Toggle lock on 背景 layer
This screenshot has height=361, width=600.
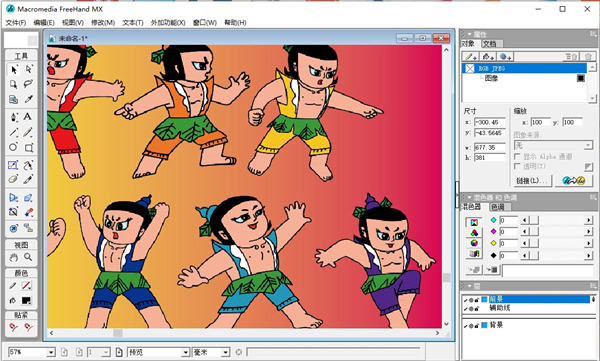pos(477,326)
